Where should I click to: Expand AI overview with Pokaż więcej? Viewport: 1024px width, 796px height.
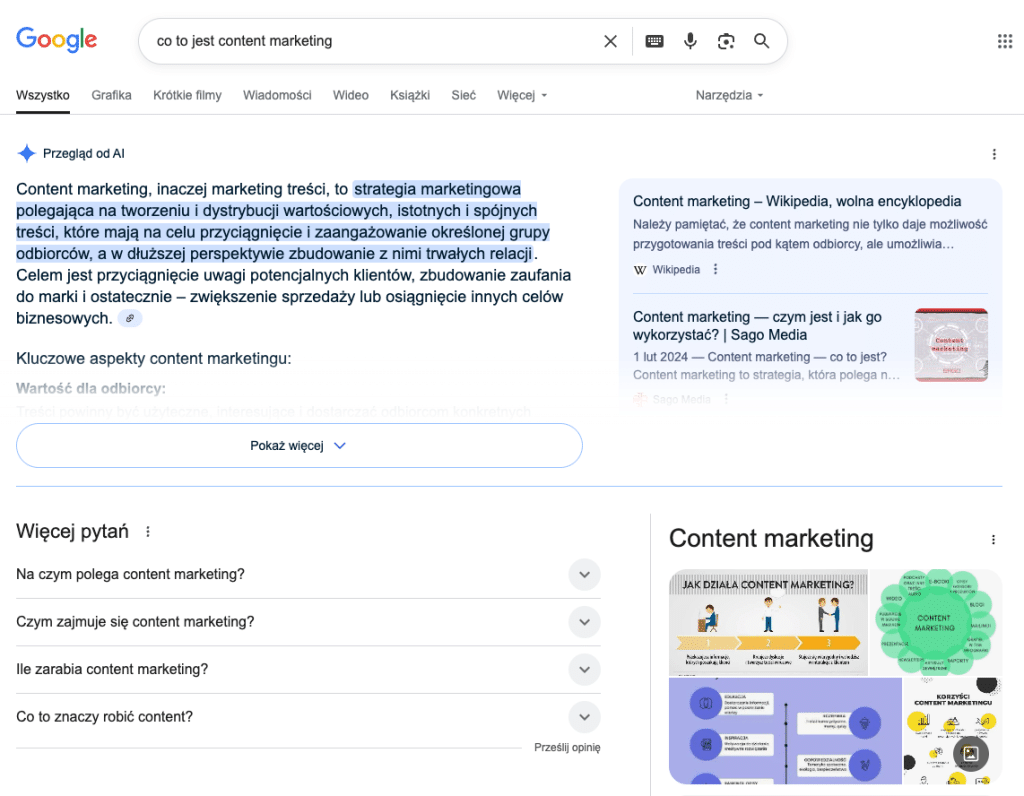[x=299, y=445]
